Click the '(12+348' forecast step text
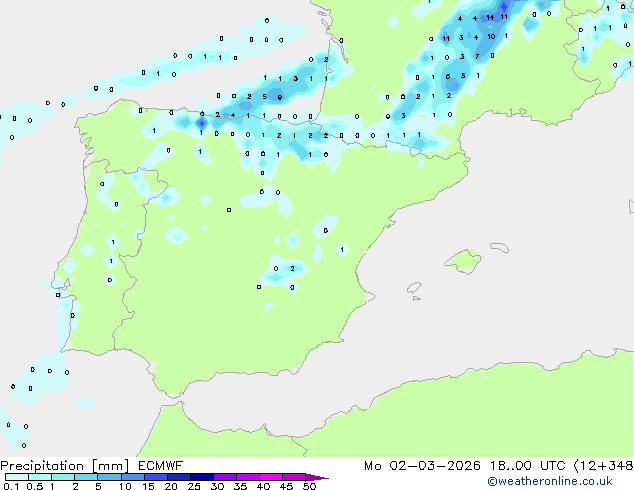Screen dimensions: 634x490 [x=603, y=466]
